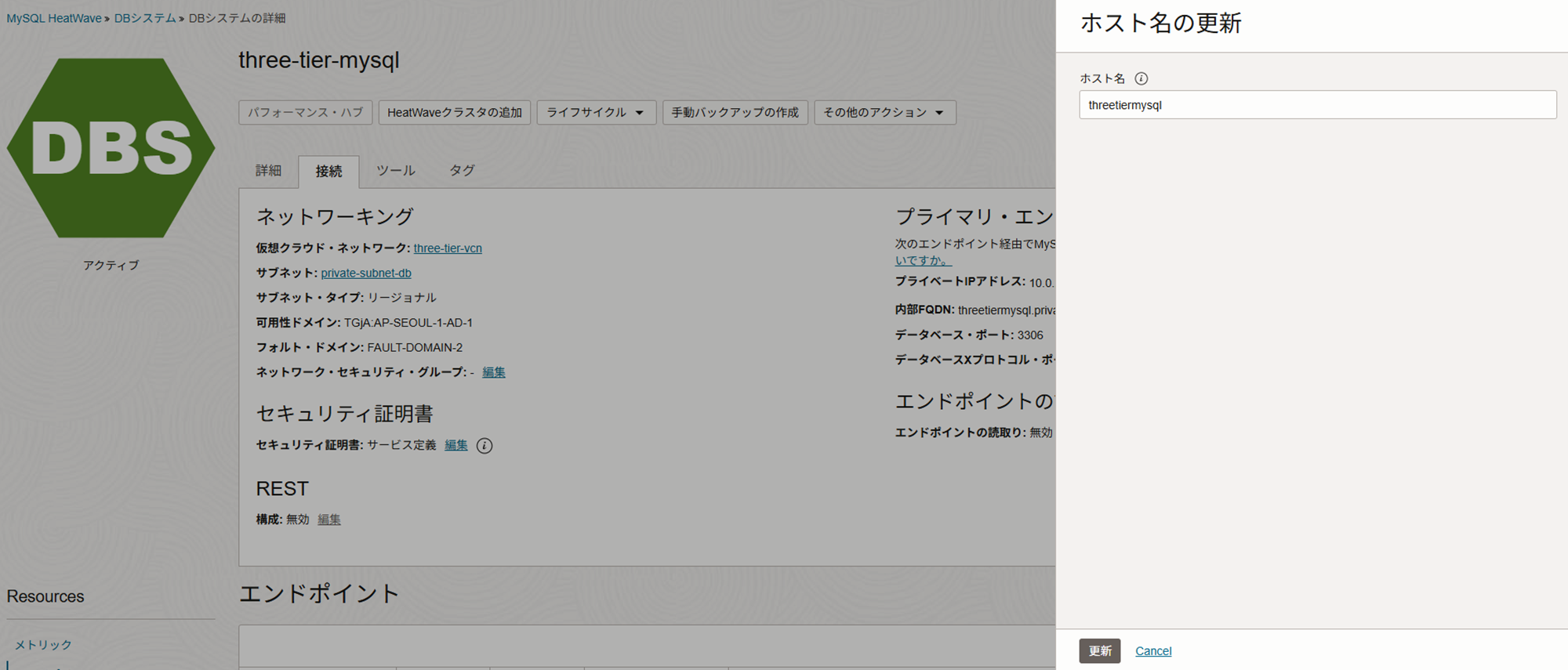Click HeatWaveクラスタの追加 button
Viewport: 1568px width, 670px height.
coord(455,112)
